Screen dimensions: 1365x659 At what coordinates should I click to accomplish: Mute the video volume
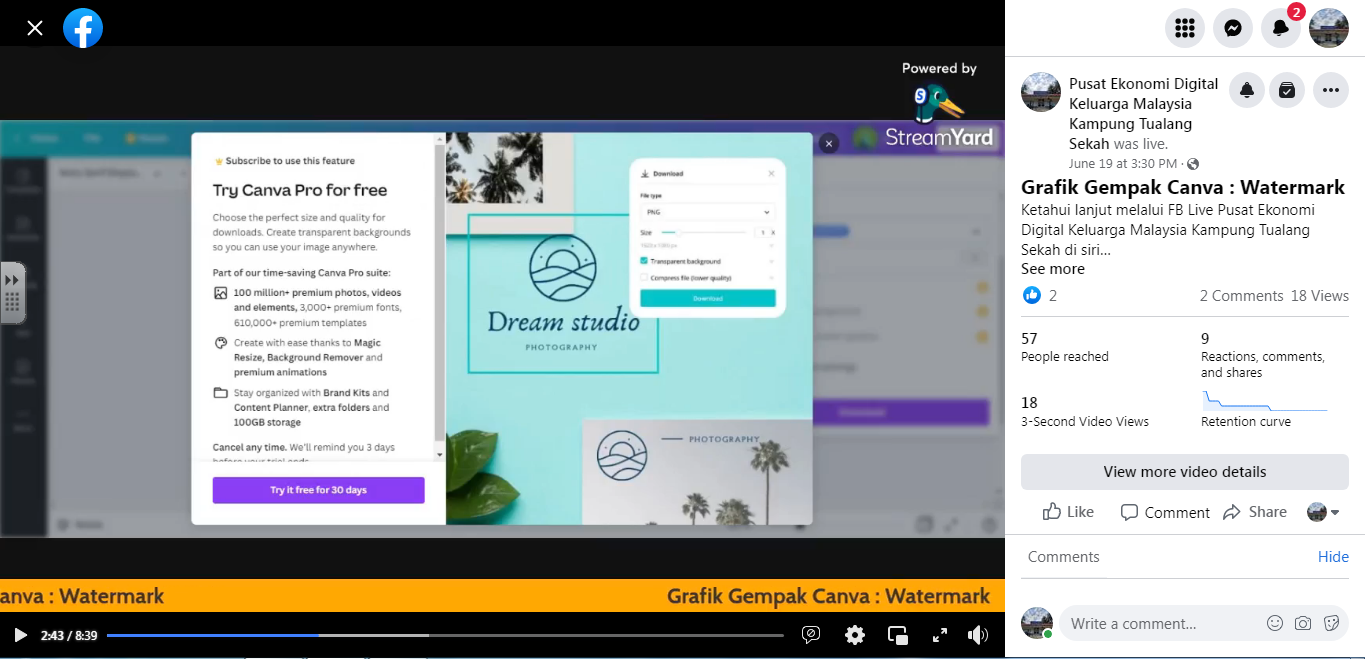click(978, 635)
